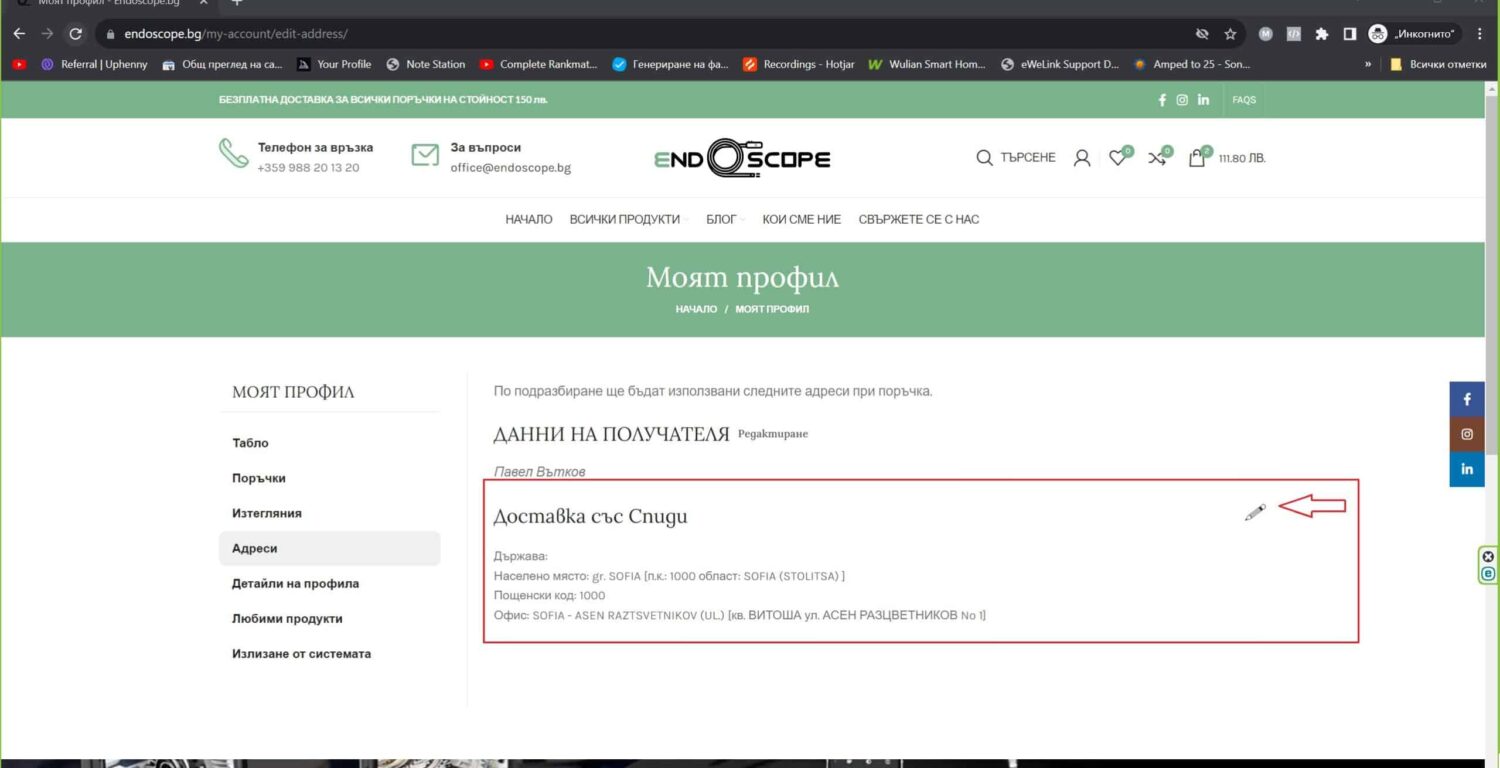Click the envelope email icon
Viewport: 1500px width, 768px height.
[425, 155]
